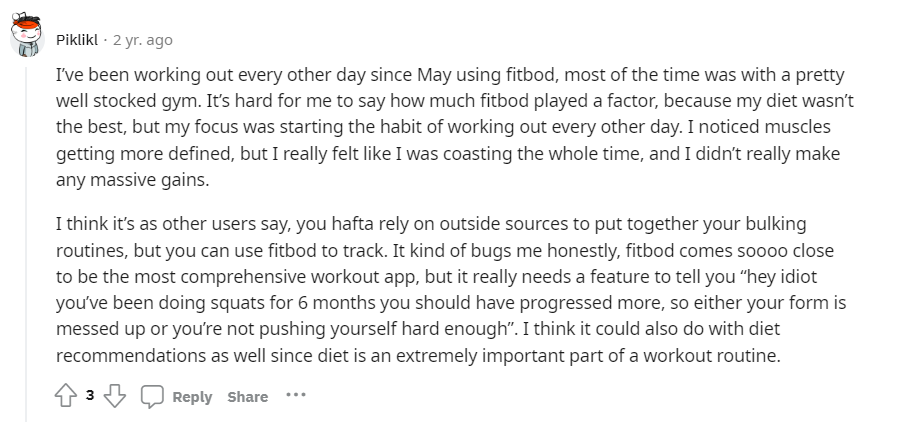Click the Reply text label
Image resolution: width=917 pixels, height=431 pixels.
pyautogui.click(x=192, y=396)
